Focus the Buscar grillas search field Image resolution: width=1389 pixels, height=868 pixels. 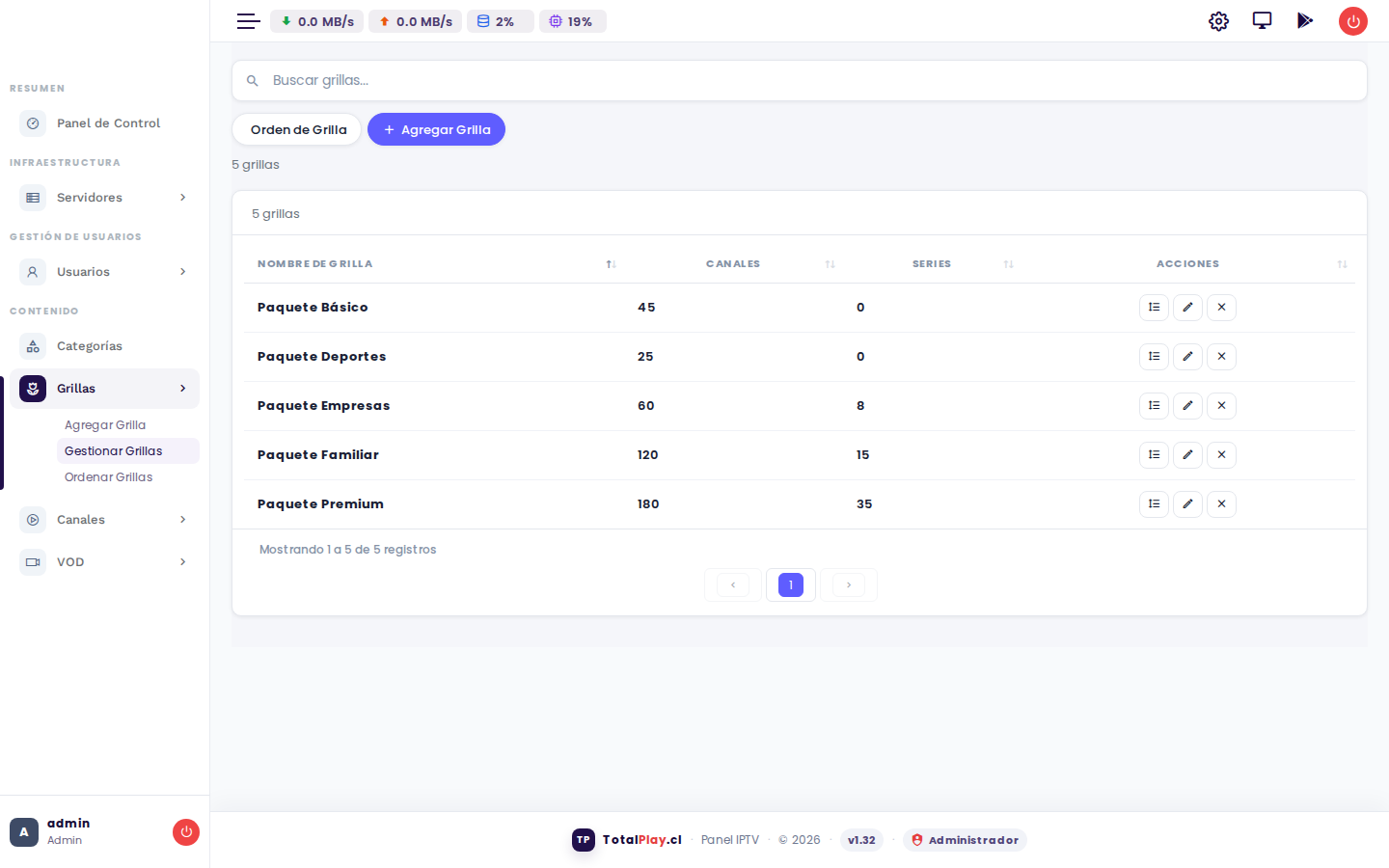(x=799, y=81)
